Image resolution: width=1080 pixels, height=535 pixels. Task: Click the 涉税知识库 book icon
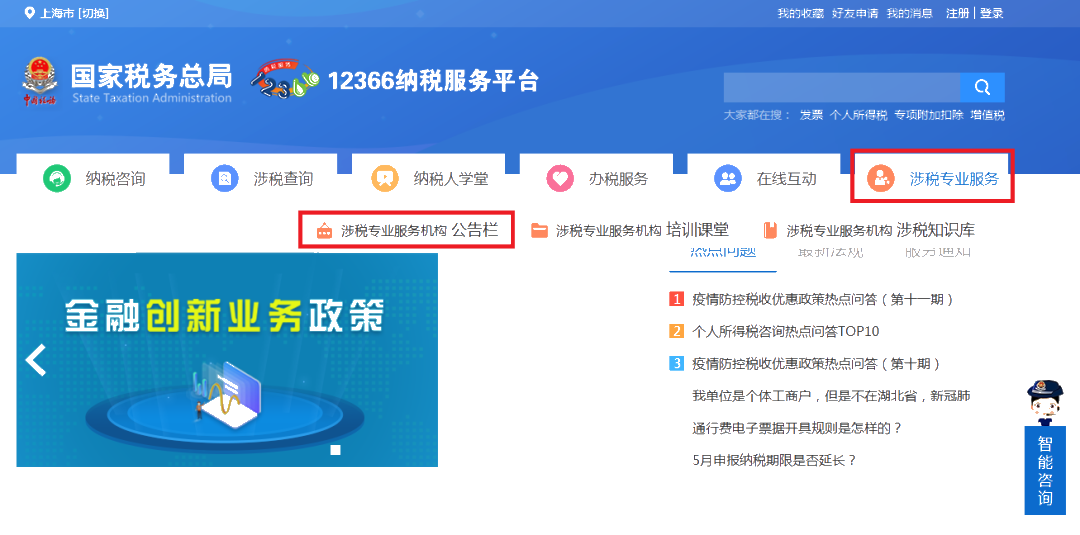coord(771,231)
